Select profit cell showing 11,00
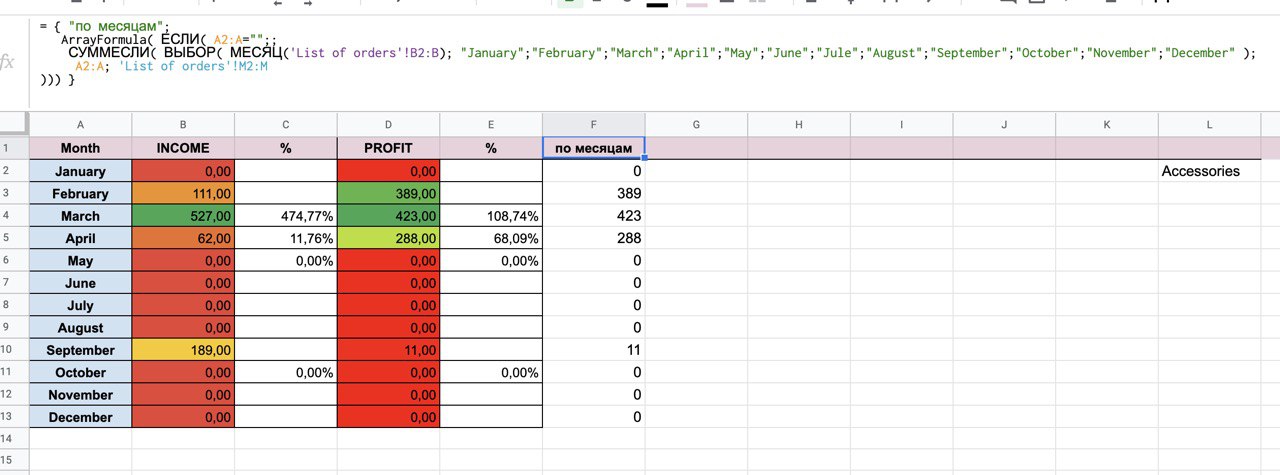 (389, 350)
